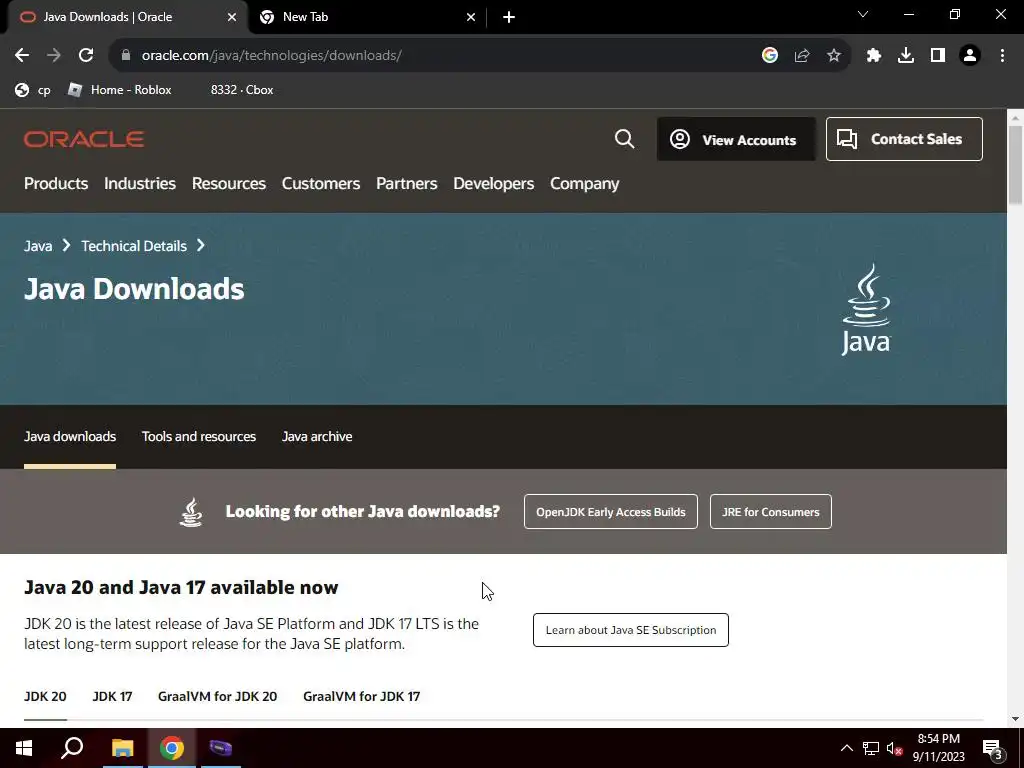
Task: Close the Java Downloads tab
Action: pos(232,18)
